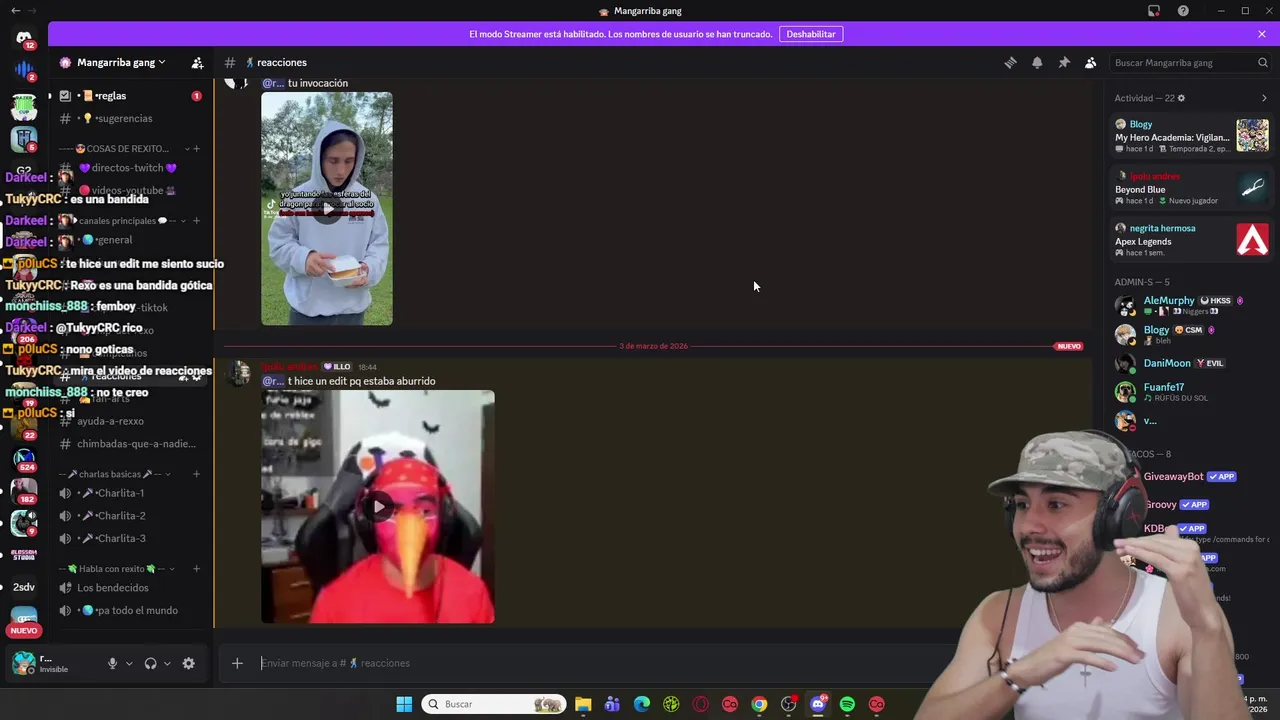The height and width of the screenshot is (720, 1280).
Task: Open the Beyond Blue activity card
Action: (1191, 188)
